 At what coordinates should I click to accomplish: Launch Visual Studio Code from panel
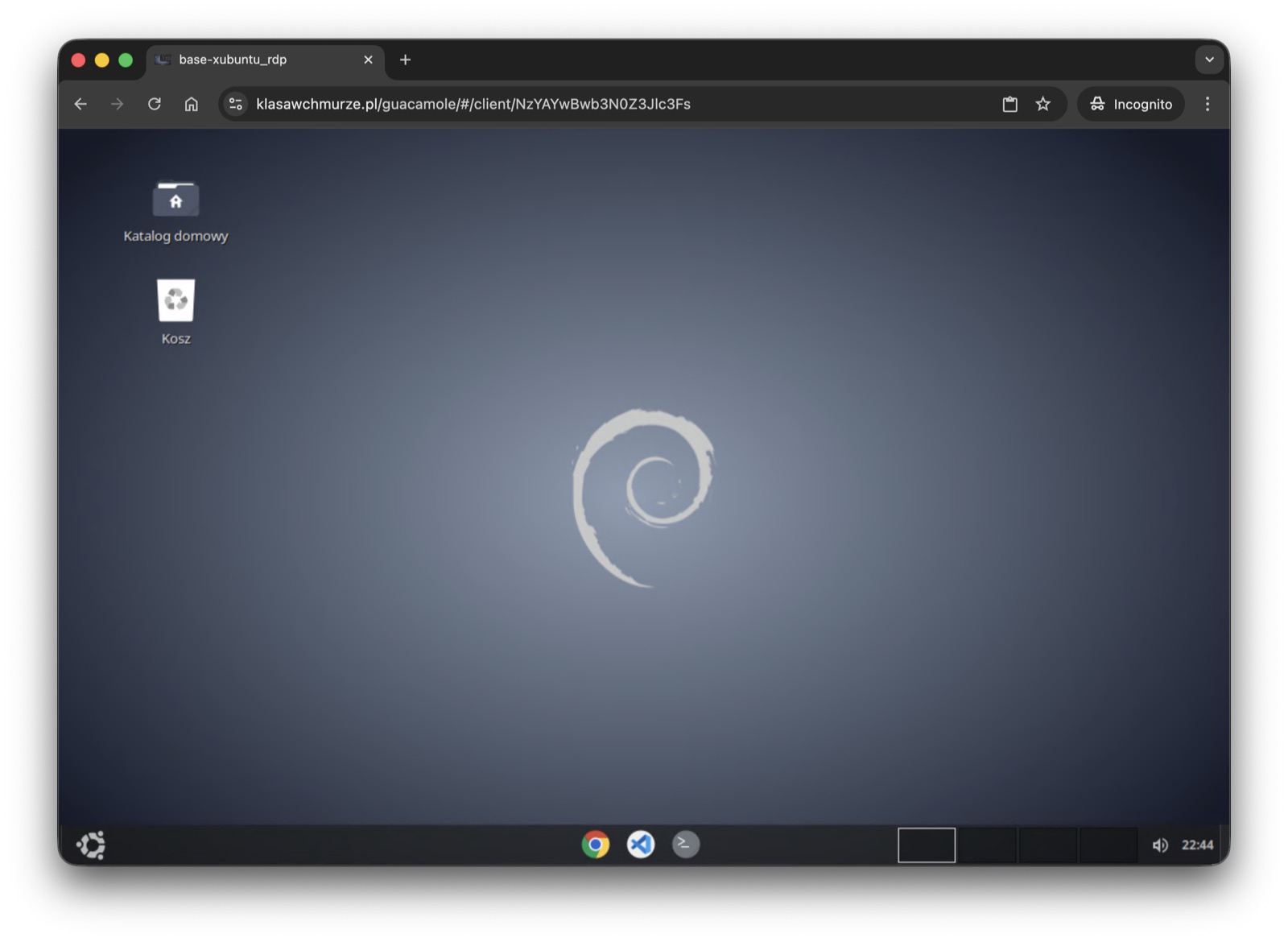641,844
